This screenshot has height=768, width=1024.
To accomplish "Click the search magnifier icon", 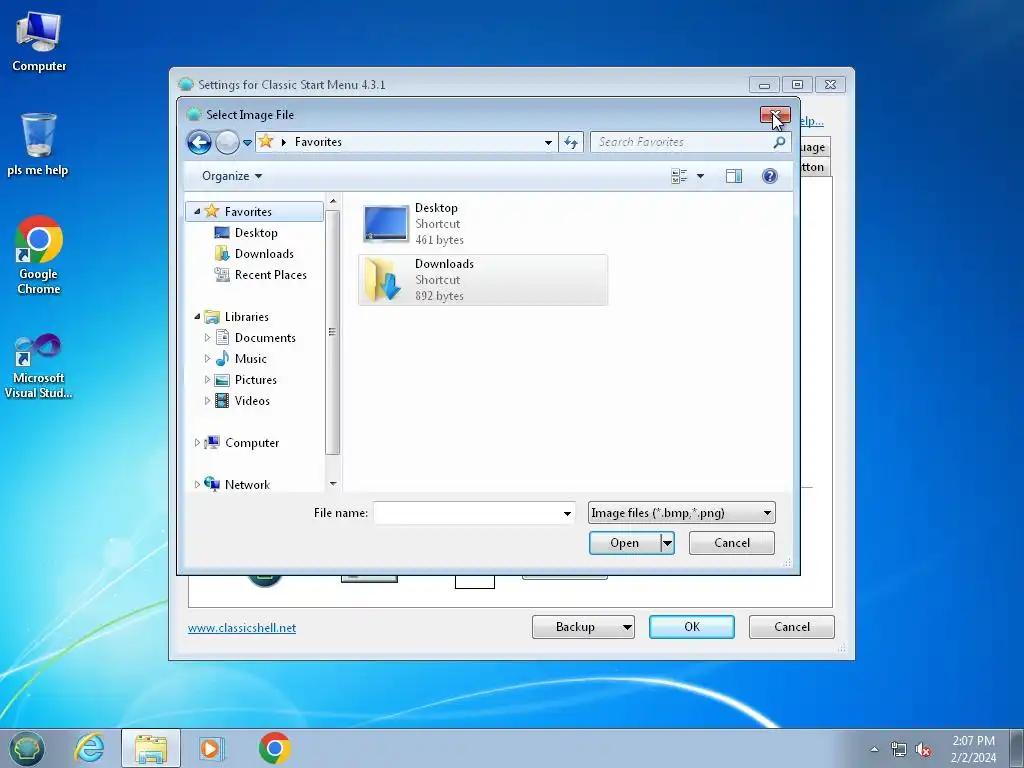I will [779, 142].
